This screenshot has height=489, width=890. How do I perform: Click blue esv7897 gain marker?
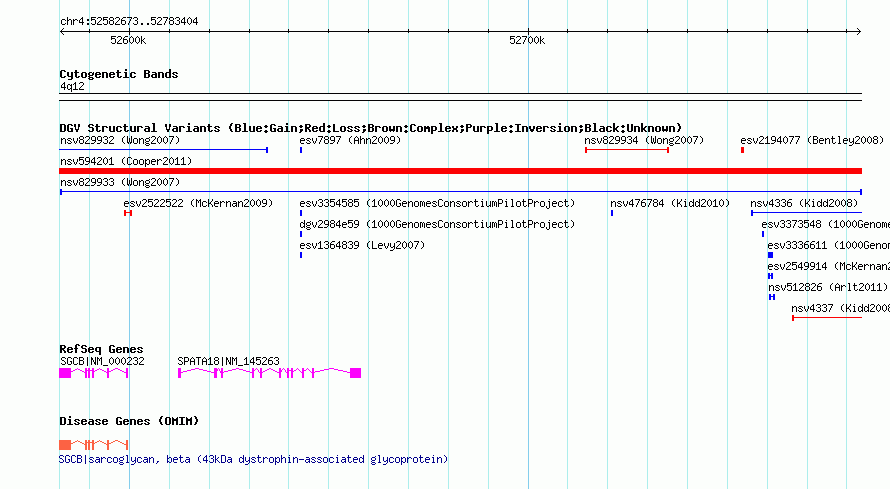pos(301,150)
